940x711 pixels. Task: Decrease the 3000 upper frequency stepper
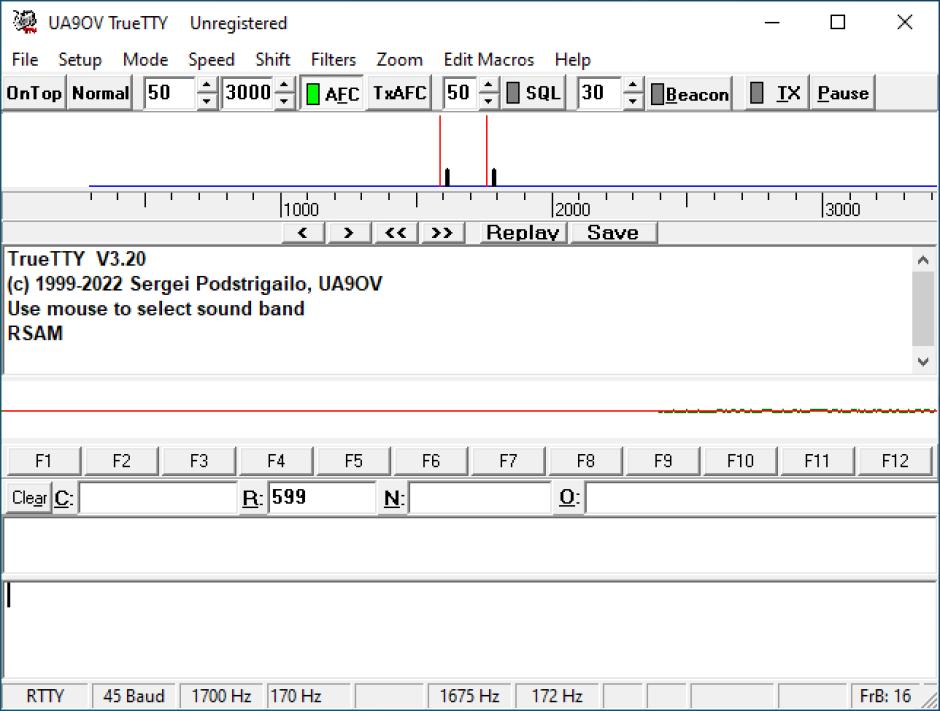tap(284, 101)
